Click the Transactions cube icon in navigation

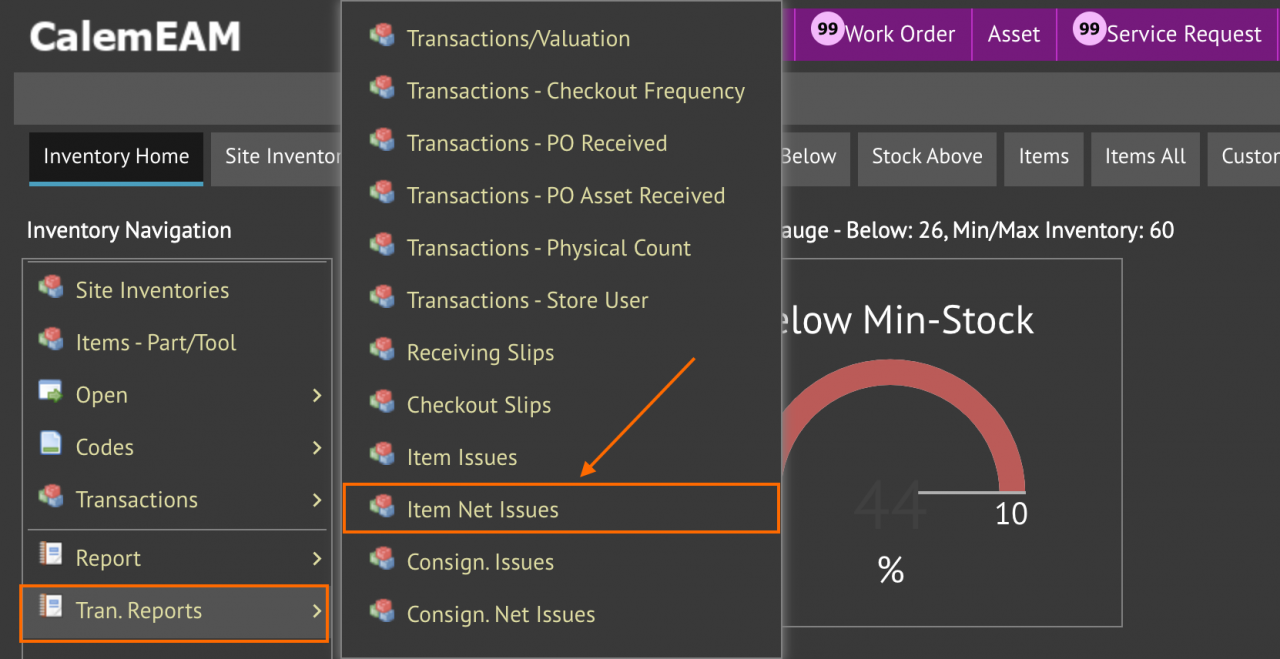[x=50, y=497]
